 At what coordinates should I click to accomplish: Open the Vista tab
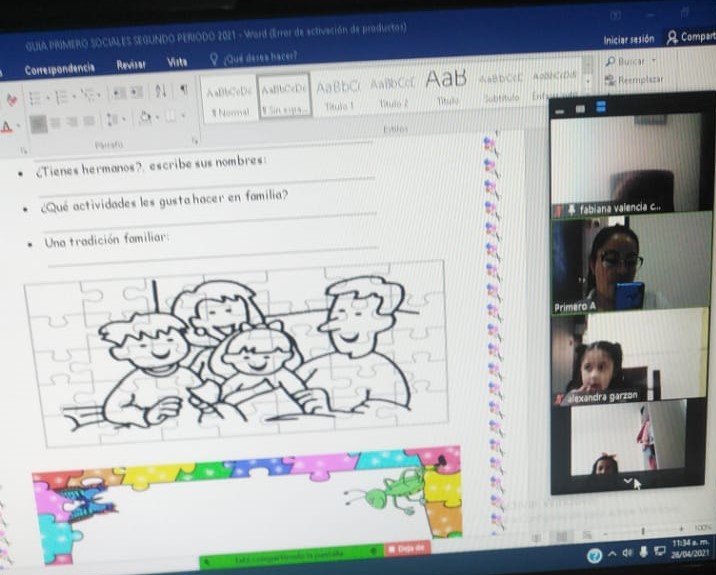(x=177, y=62)
